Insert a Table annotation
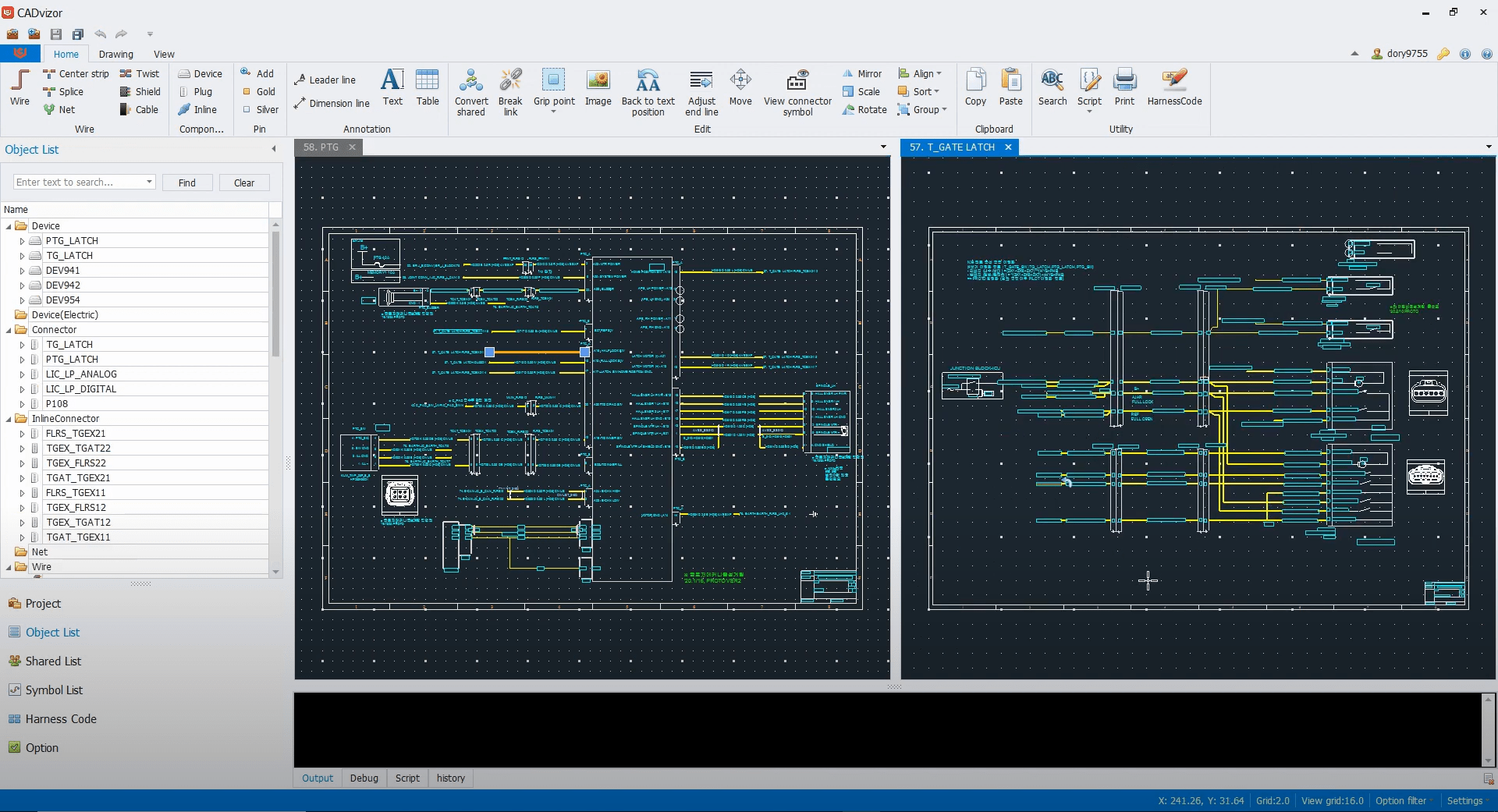Viewport: 1498px width, 812px height. click(428, 87)
